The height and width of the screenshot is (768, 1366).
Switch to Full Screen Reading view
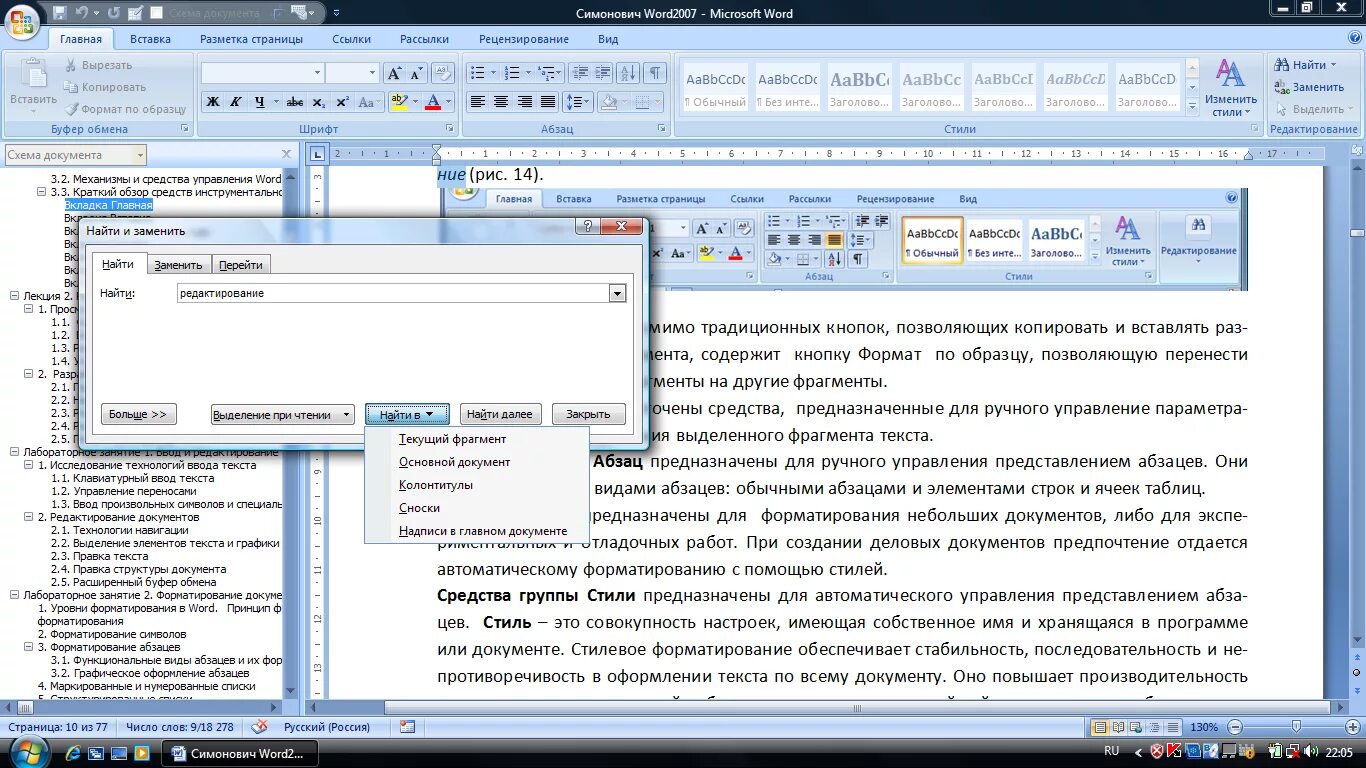coord(1119,727)
